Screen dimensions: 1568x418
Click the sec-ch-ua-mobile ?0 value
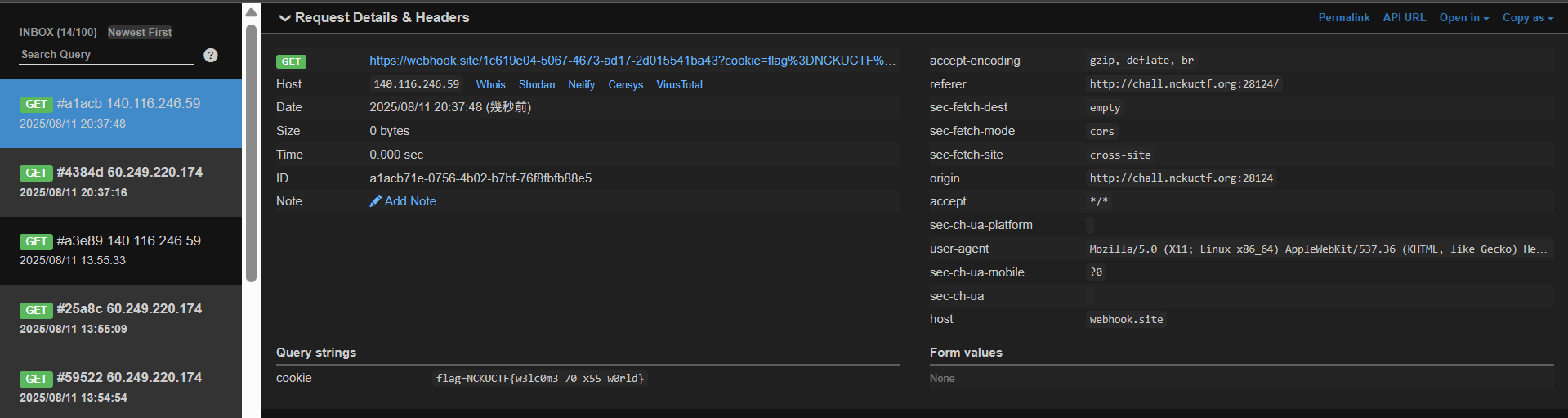click(1096, 272)
